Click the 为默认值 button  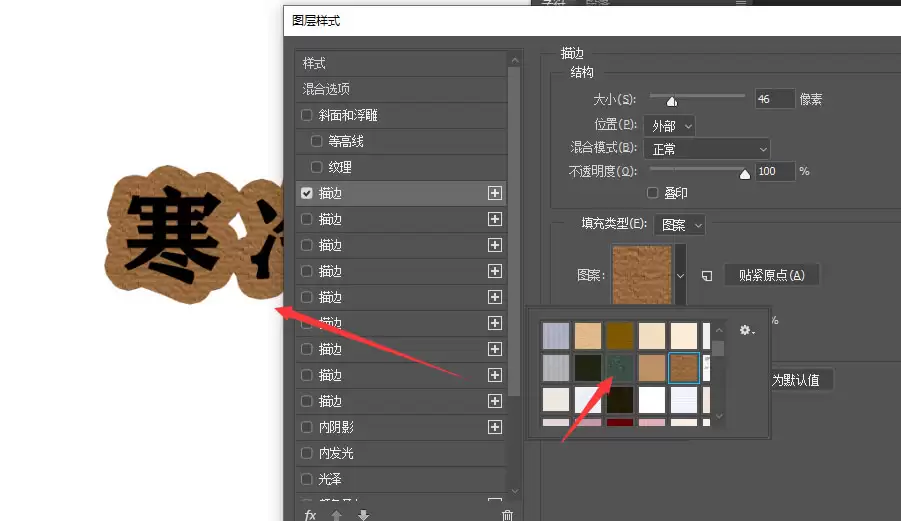pyautogui.click(x=800, y=380)
